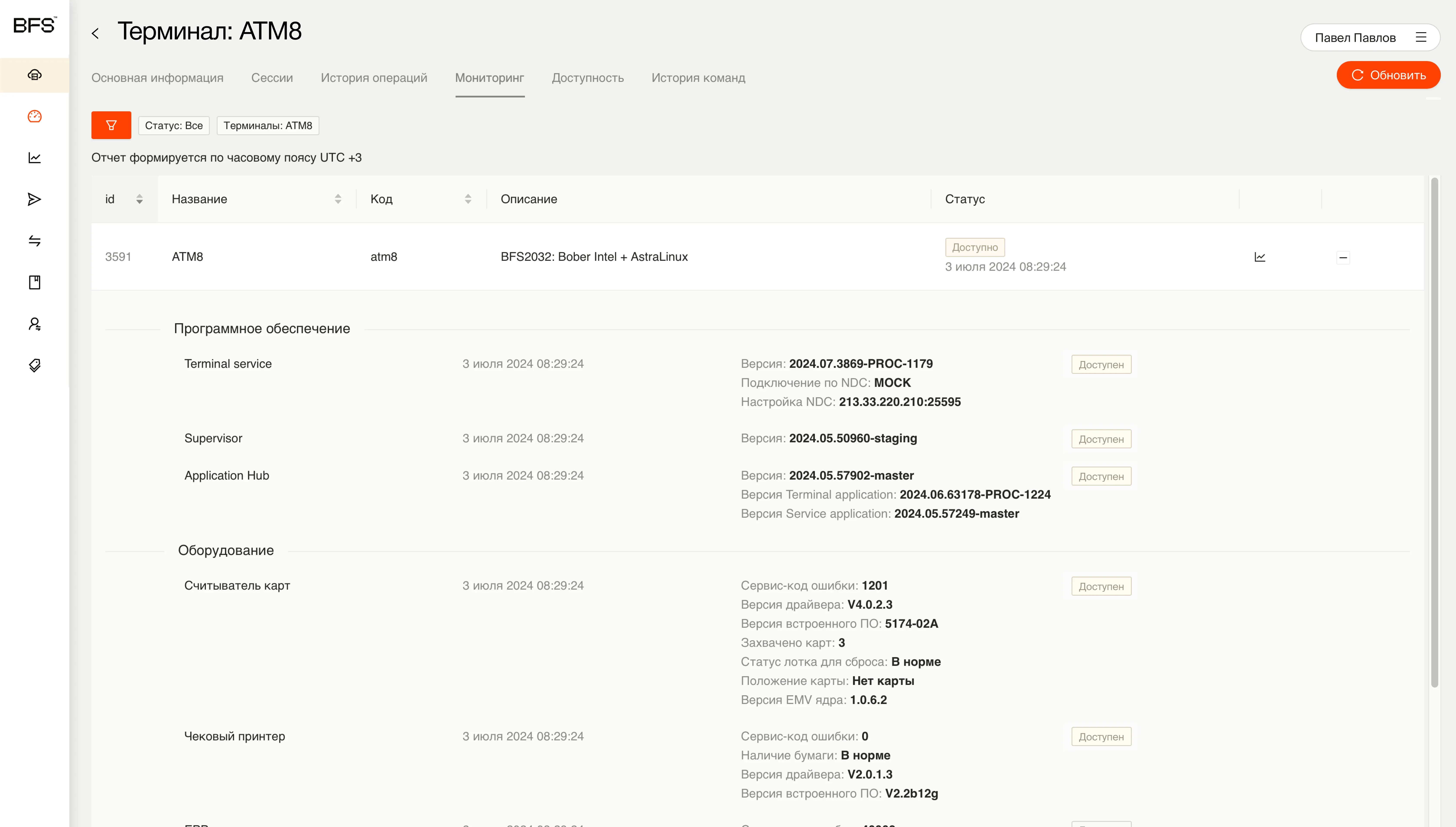The height and width of the screenshot is (827, 1456).
Task: Open the transfers arrows sidebar icon
Action: point(35,241)
